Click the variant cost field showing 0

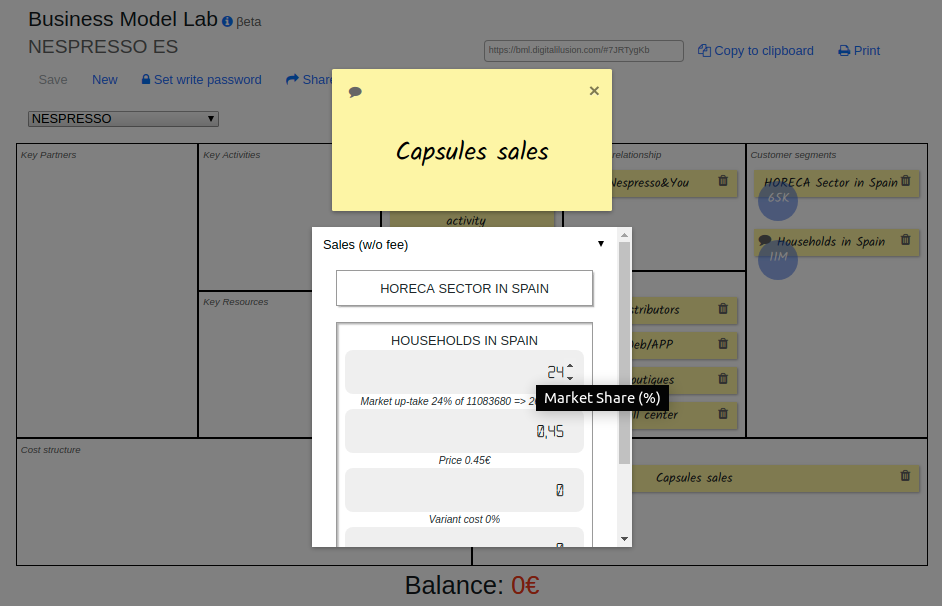[464, 490]
